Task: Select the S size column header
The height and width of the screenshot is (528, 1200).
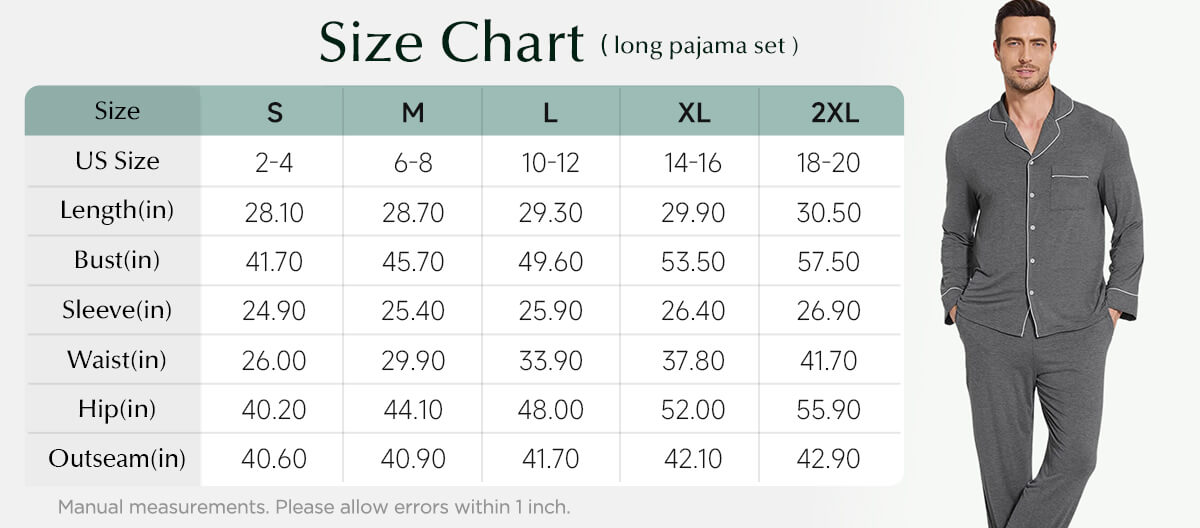Action: click(x=274, y=112)
